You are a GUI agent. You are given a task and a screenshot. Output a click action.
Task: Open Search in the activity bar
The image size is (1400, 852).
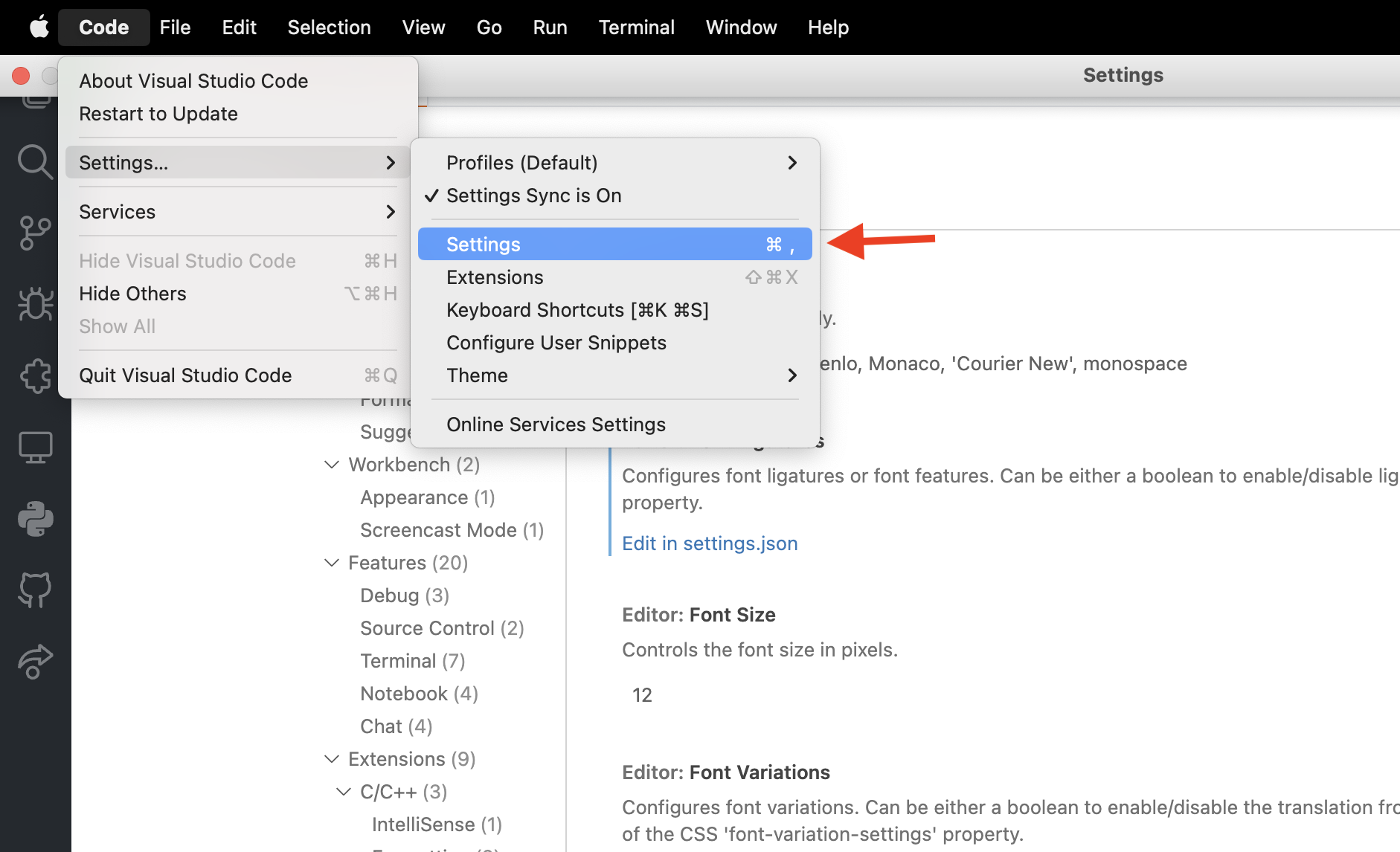click(x=35, y=161)
